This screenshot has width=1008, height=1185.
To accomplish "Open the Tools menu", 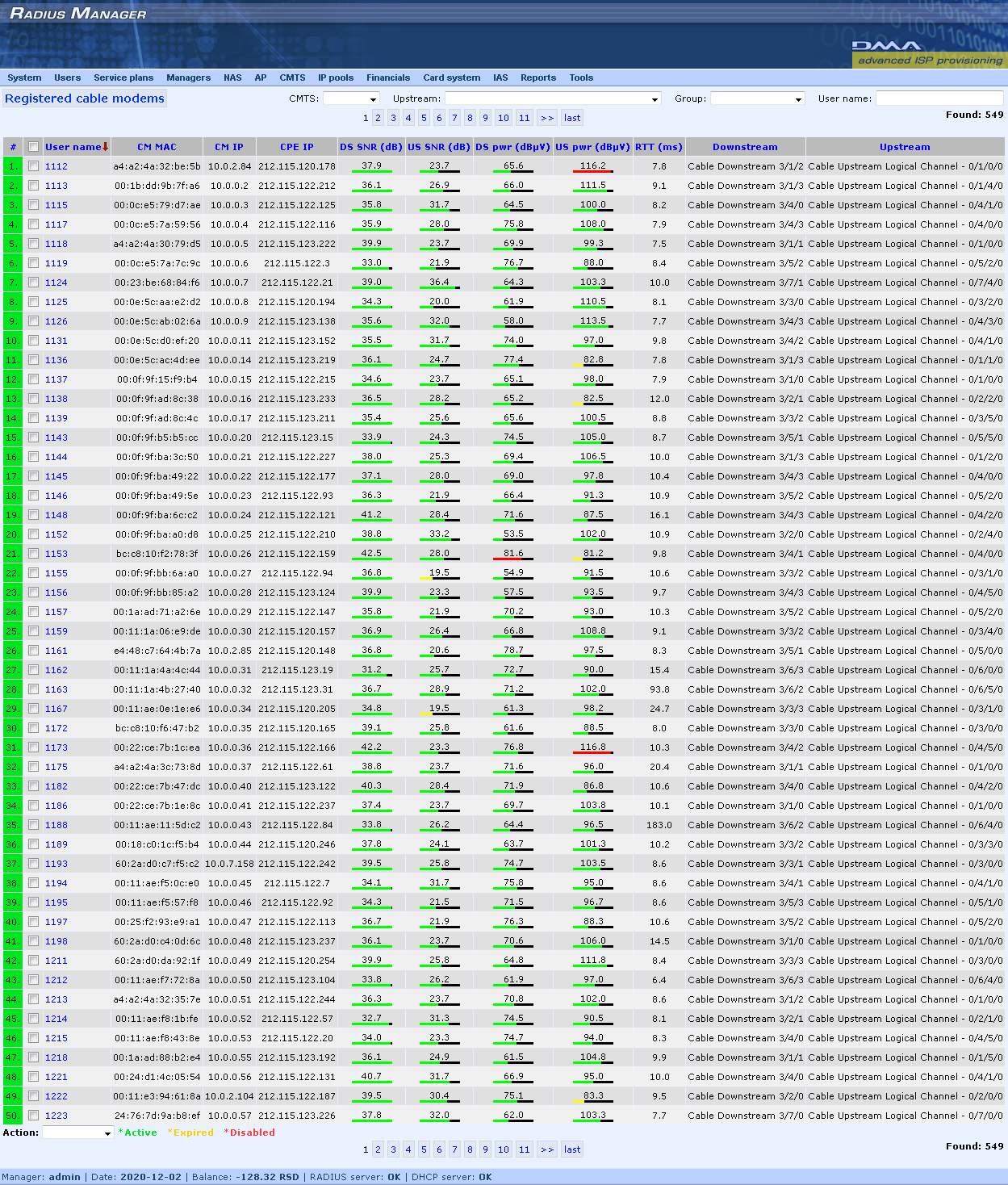I will (581, 77).
